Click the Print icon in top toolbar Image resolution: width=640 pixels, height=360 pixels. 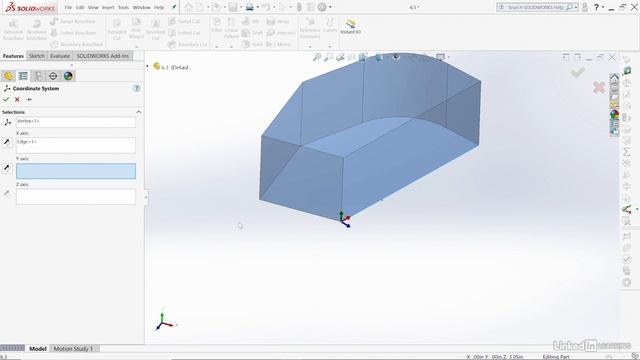coord(249,7)
